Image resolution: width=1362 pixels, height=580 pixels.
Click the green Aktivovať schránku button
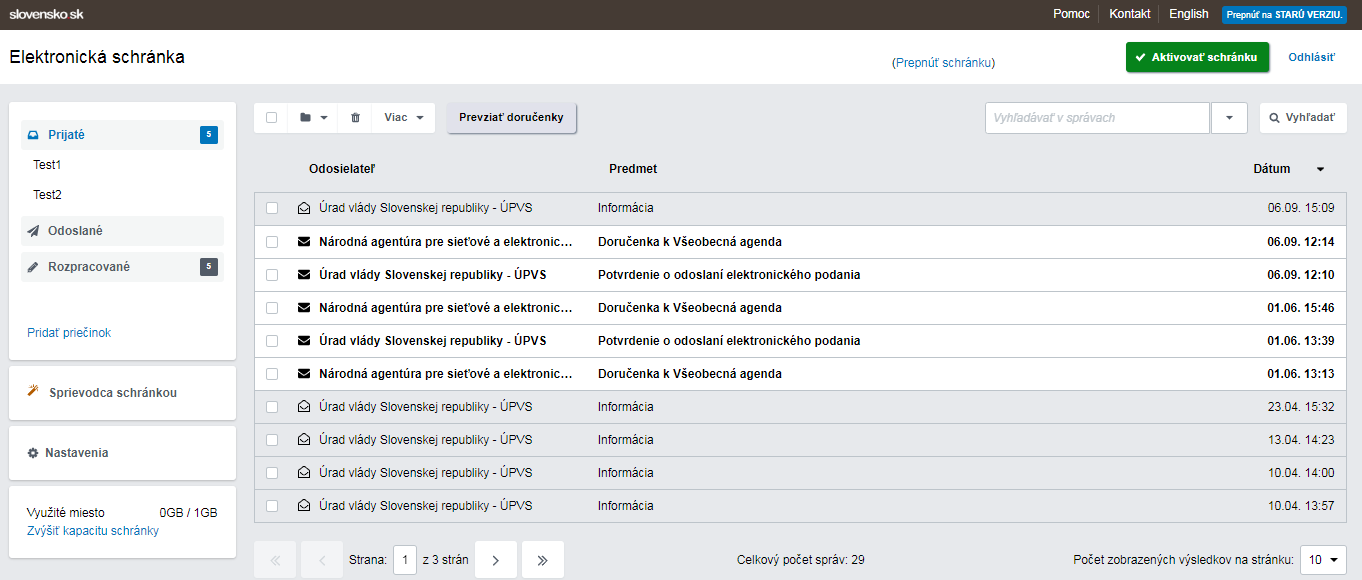1197,57
